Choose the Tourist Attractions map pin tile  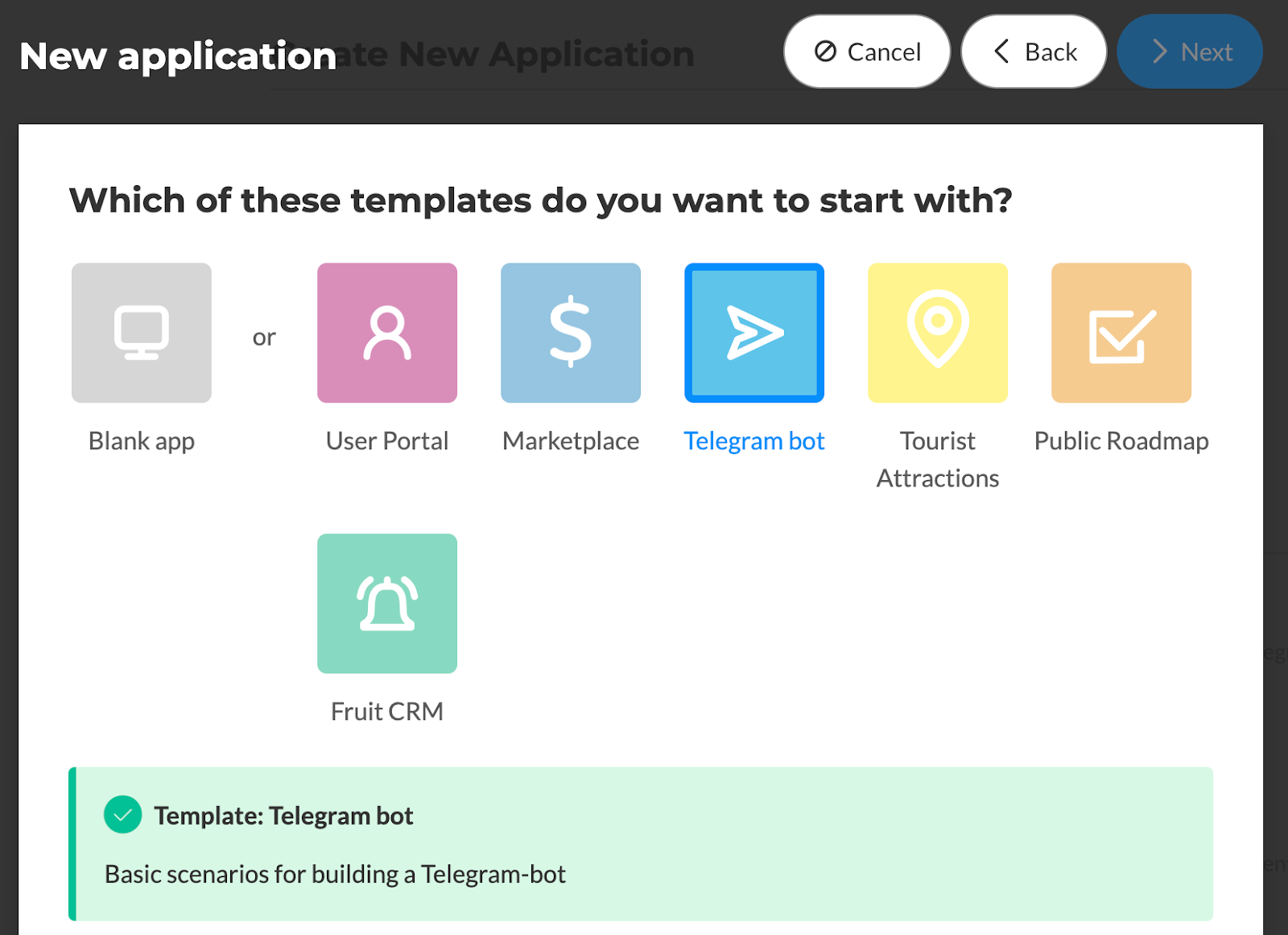click(938, 333)
